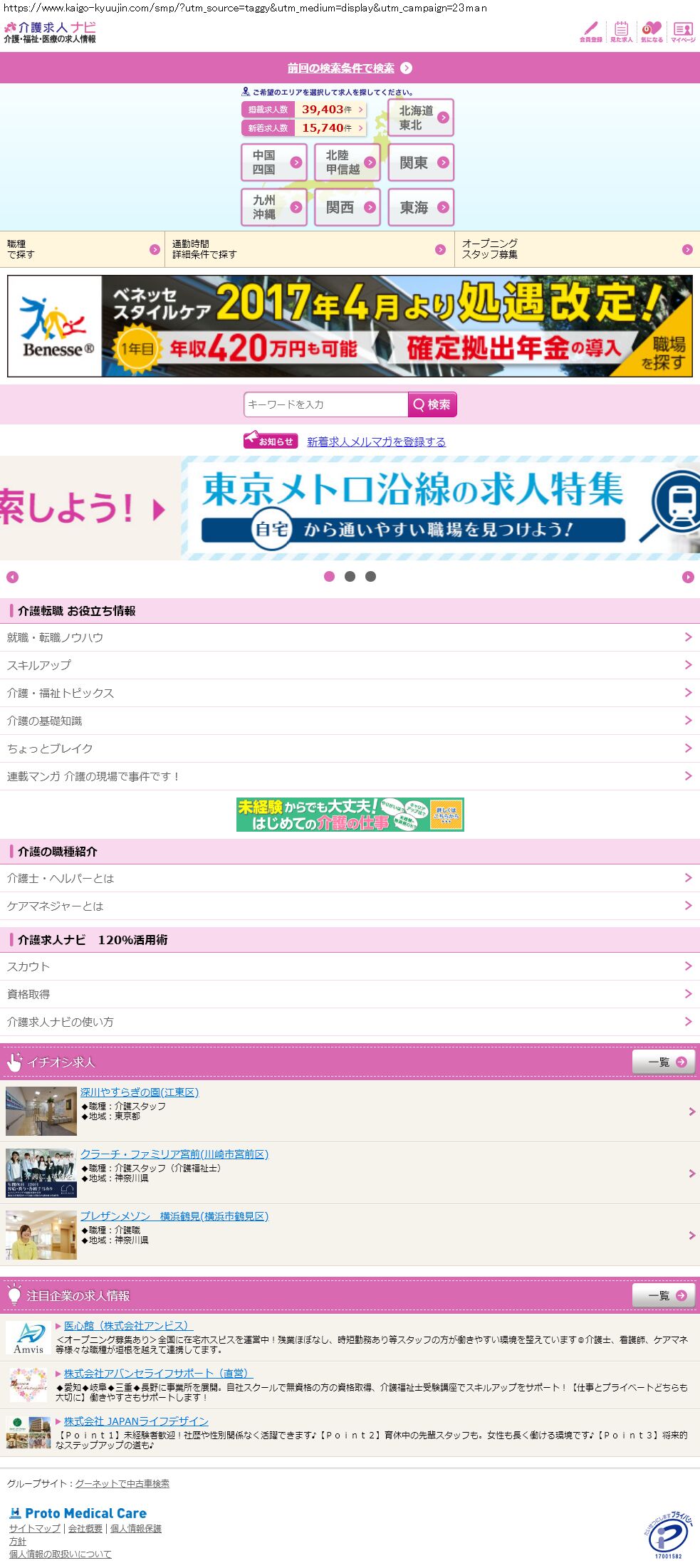
Task: Click the Amvis company logo
Action: [28, 1337]
